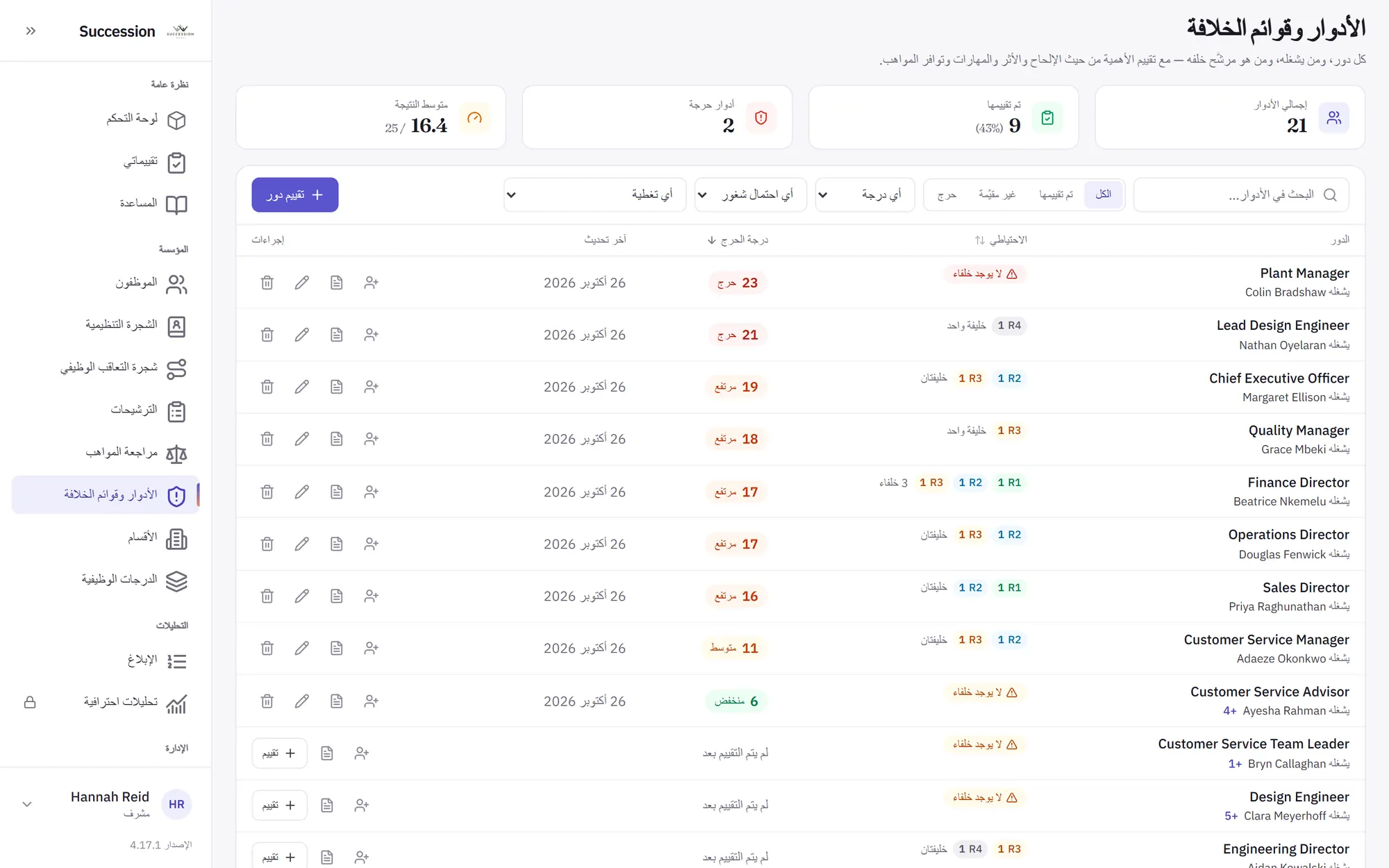Open الشجرة التنظيمية org chart
Image resolution: width=1389 pixels, height=868 pixels.
pos(135,326)
